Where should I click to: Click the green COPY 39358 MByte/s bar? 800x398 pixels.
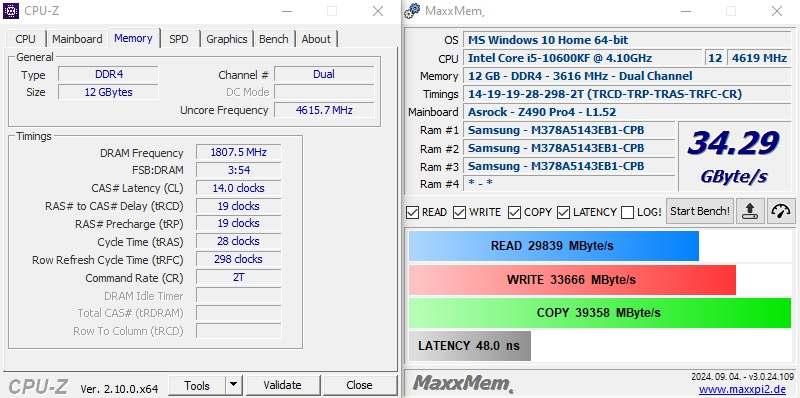tap(599, 313)
